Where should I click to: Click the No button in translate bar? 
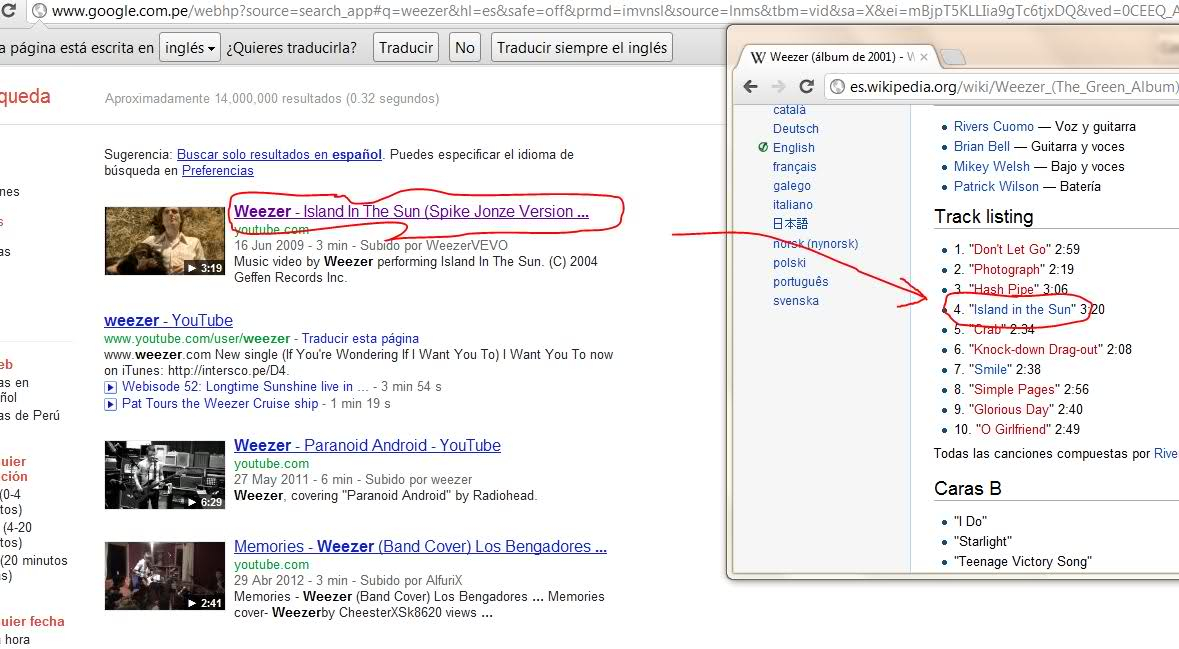point(465,48)
